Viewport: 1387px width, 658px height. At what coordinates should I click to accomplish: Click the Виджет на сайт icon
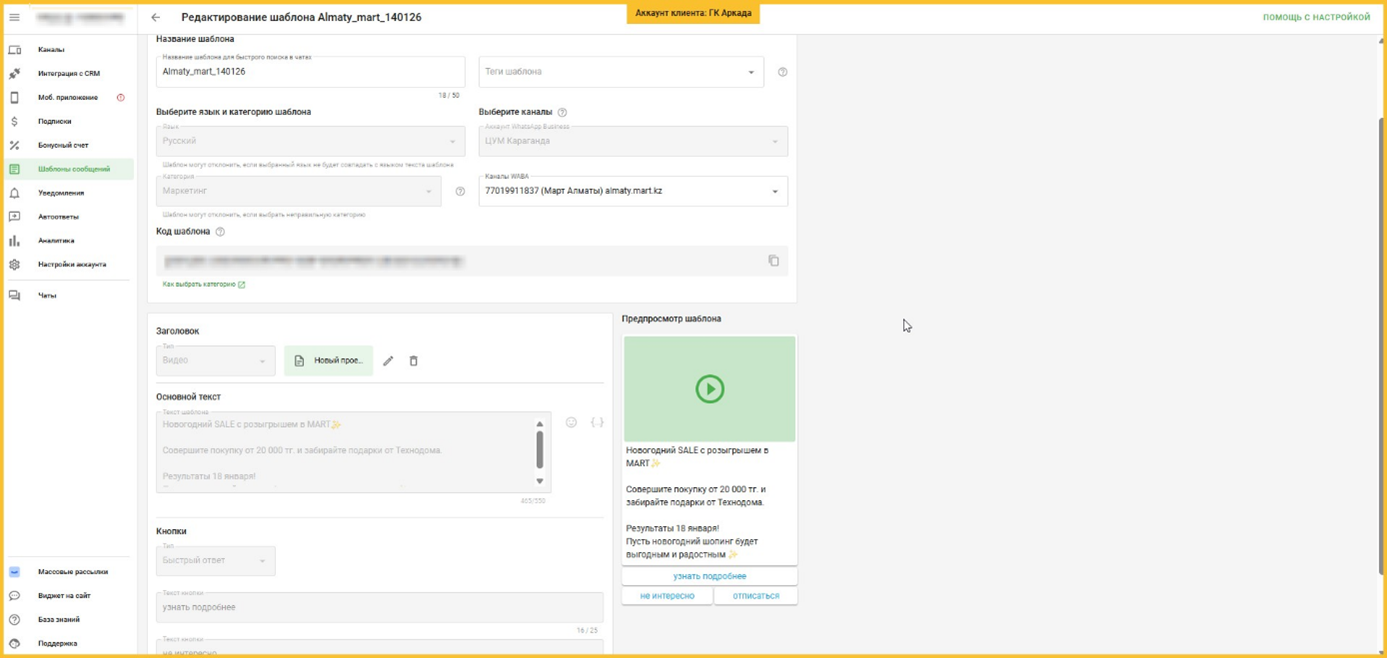[14, 596]
